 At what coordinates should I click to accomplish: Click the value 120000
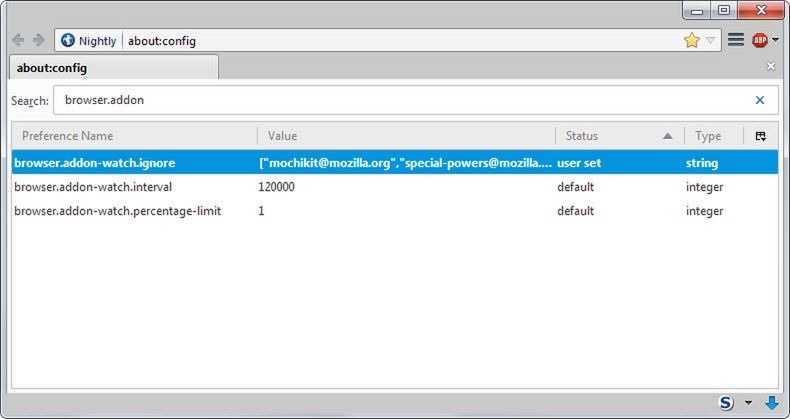(277, 187)
